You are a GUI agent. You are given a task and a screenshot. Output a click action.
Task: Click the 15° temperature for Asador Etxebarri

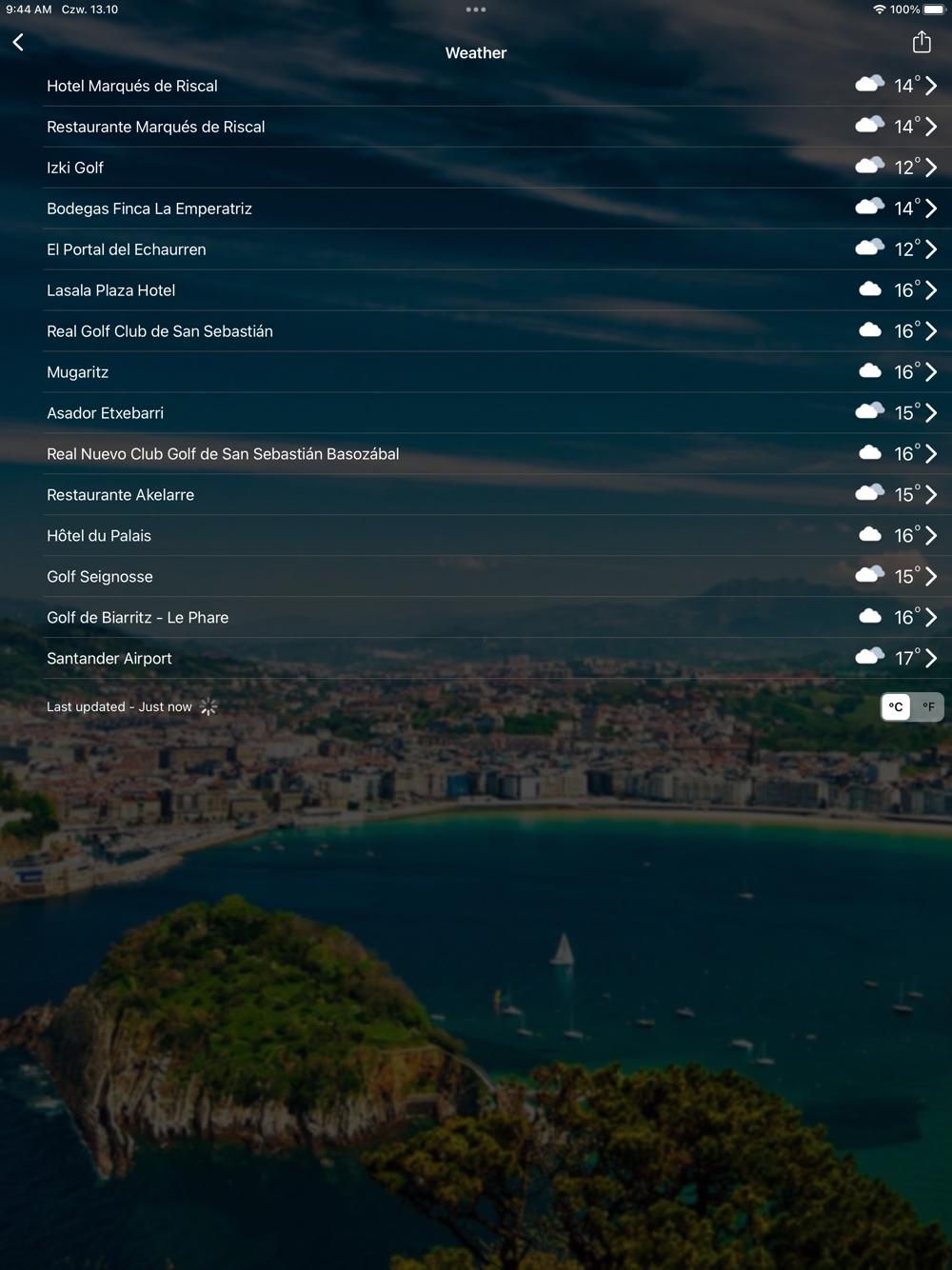coord(907,412)
